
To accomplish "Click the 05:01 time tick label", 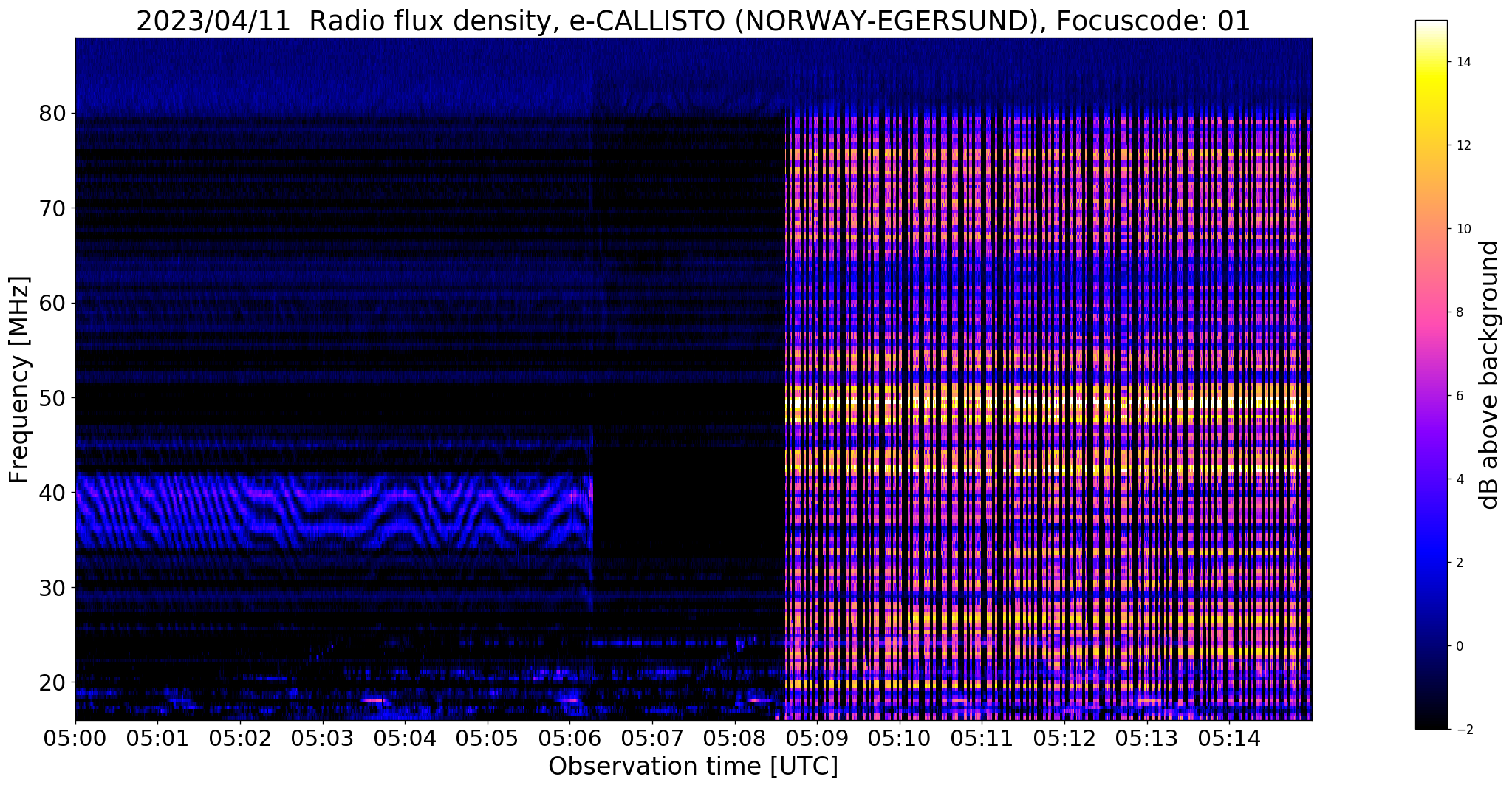I will tap(157, 738).
